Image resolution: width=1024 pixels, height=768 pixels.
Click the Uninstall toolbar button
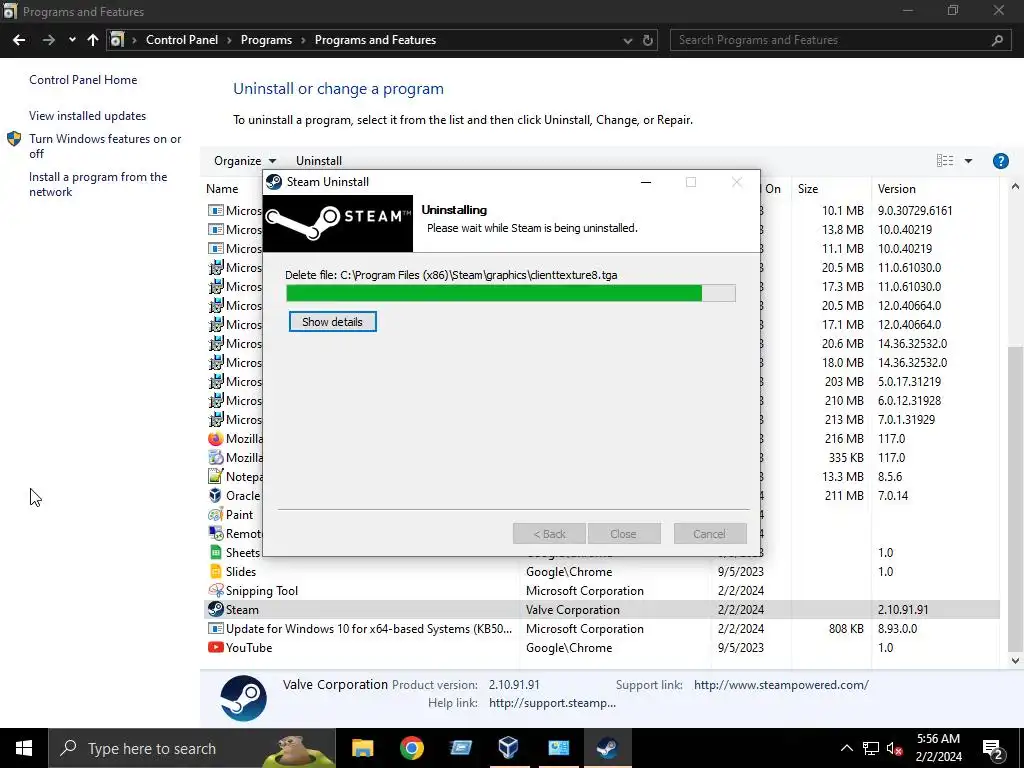click(x=319, y=161)
